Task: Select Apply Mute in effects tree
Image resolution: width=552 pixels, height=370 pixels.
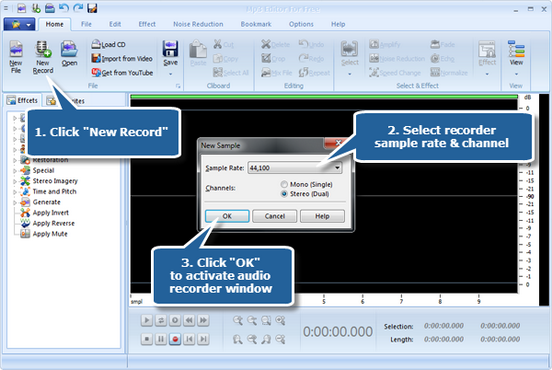Action: 44,234
